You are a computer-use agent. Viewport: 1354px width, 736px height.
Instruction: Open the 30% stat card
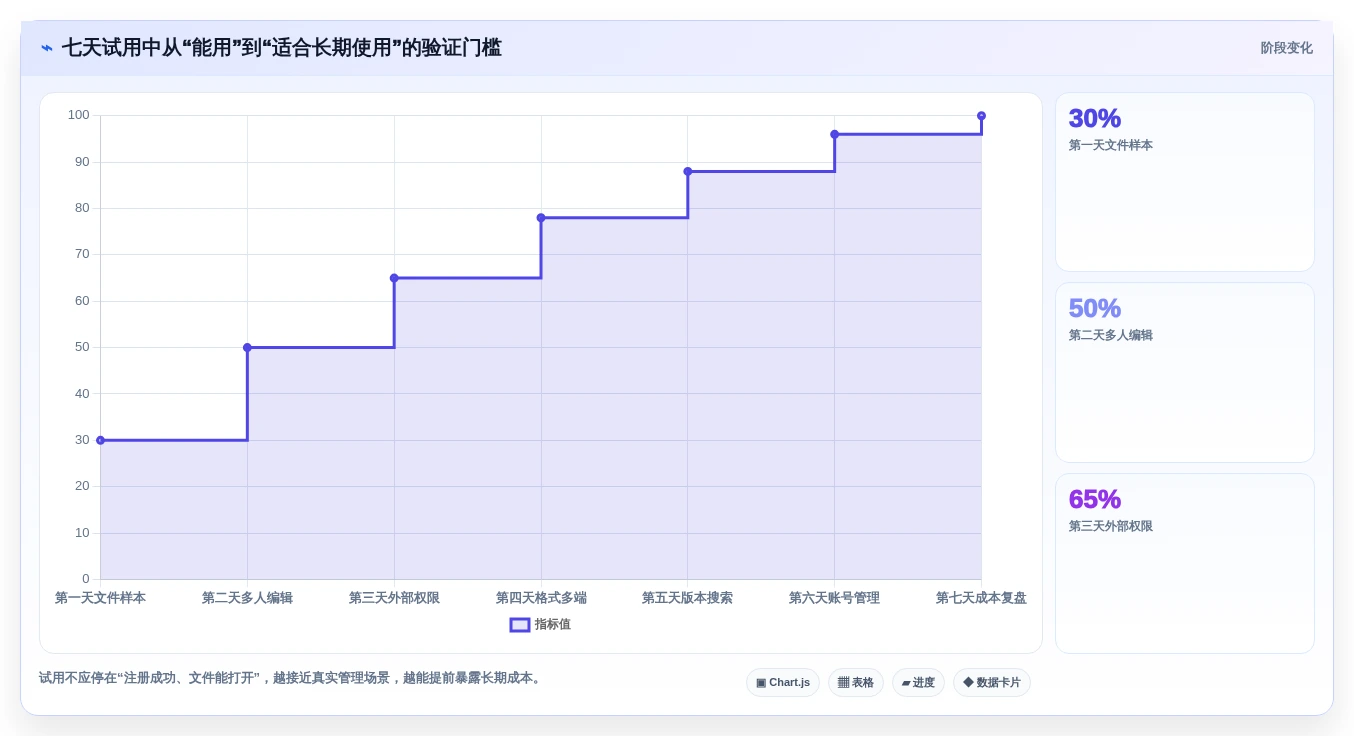pos(1185,182)
